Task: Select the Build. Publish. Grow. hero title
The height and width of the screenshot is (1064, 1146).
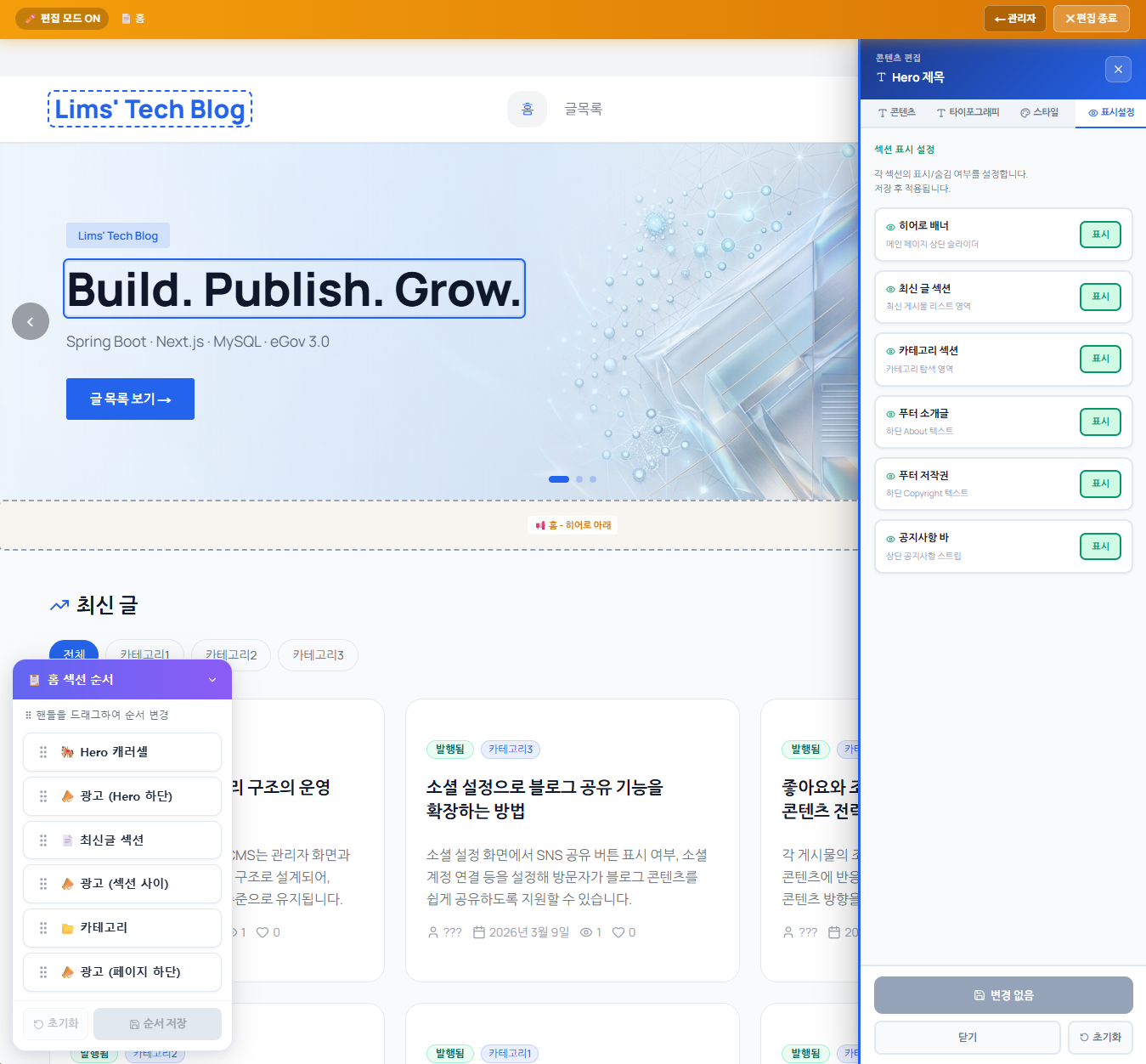Action: click(294, 289)
